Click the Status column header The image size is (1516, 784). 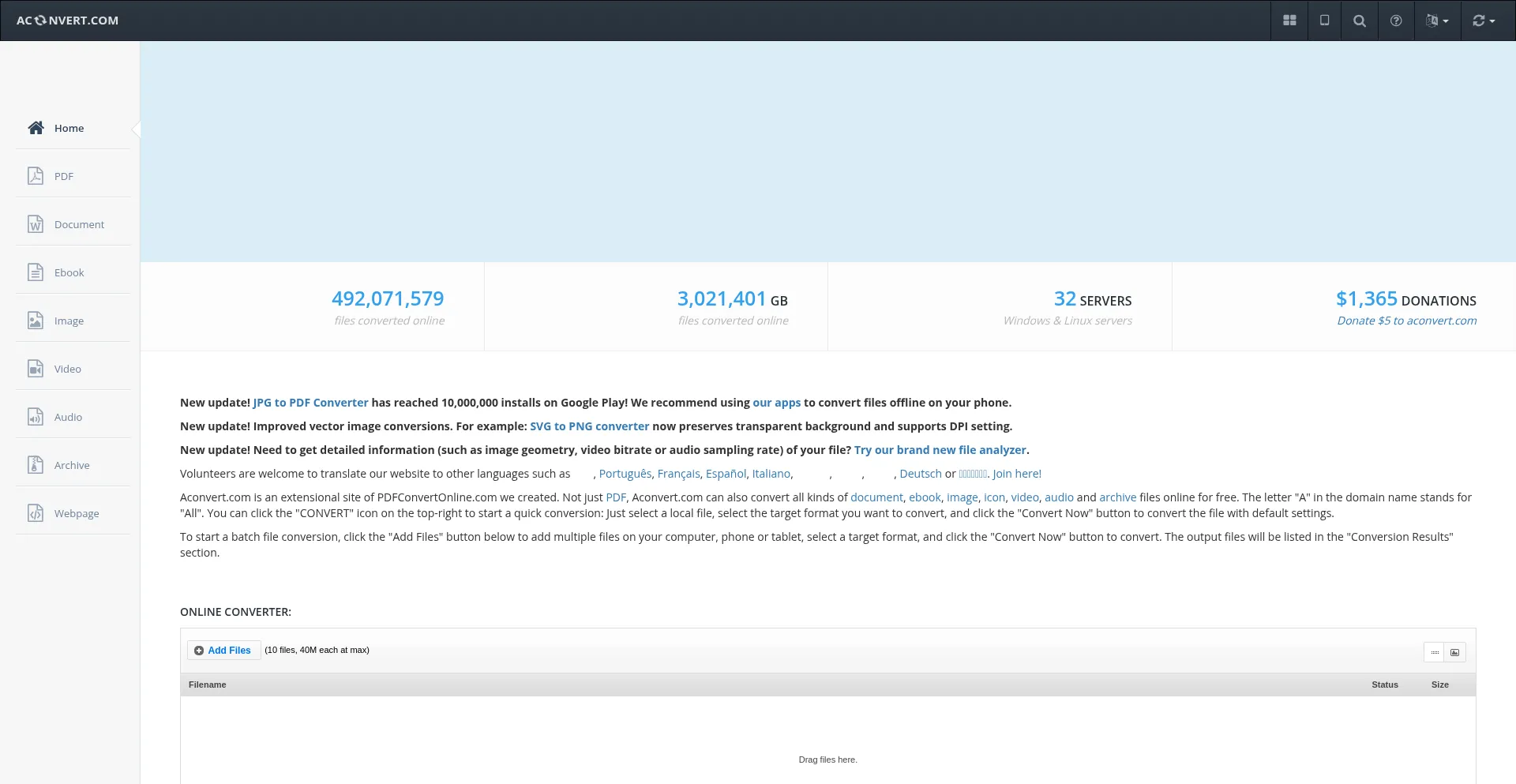coord(1385,685)
